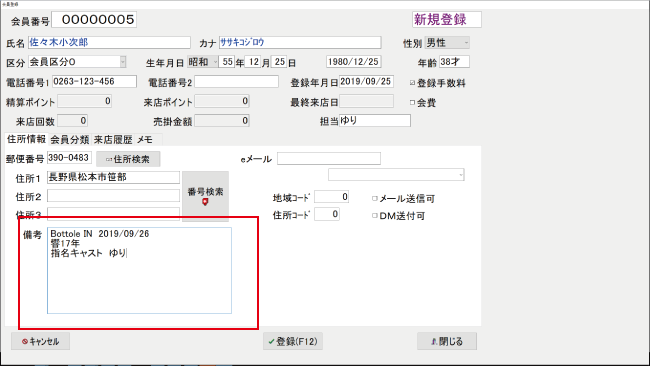
Task: Open the era dropdown showing 昭和
Action: click(x=203, y=62)
